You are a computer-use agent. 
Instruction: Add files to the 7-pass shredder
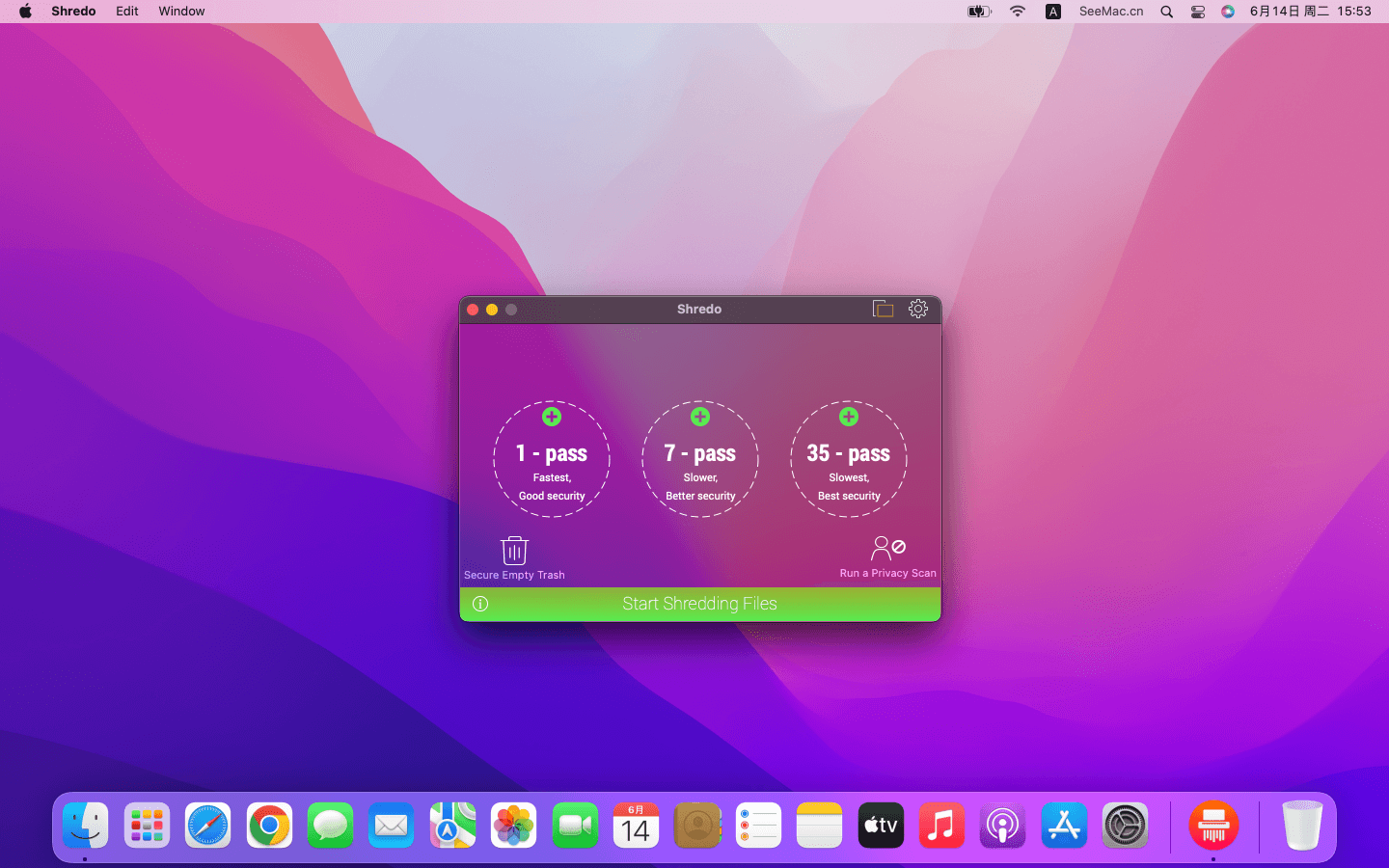point(700,417)
